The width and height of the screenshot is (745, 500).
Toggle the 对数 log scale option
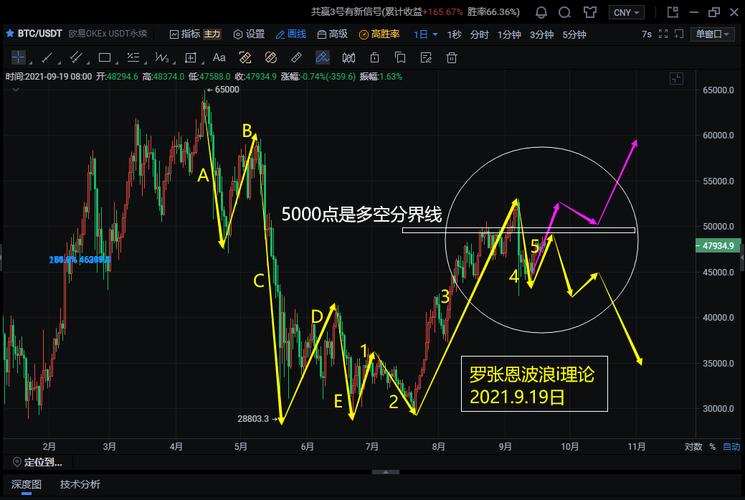[693, 446]
